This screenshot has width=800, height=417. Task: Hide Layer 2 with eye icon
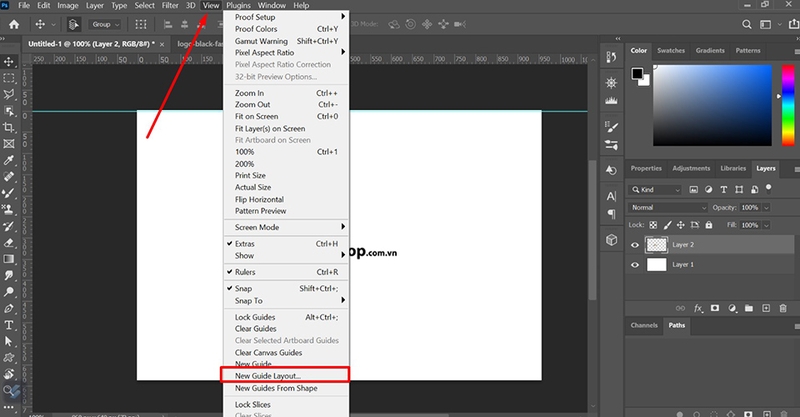coord(635,245)
